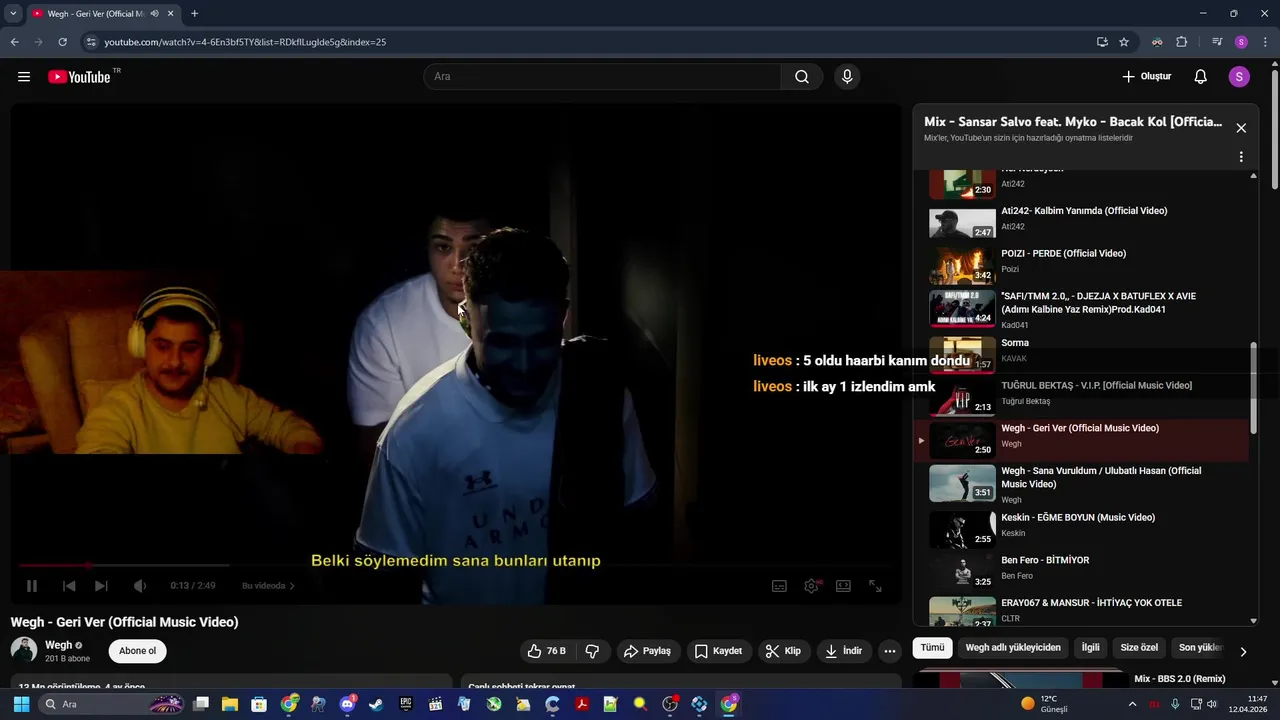Open the Wegh channel name link
1280x720 pixels.
click(x=58, y=645)
